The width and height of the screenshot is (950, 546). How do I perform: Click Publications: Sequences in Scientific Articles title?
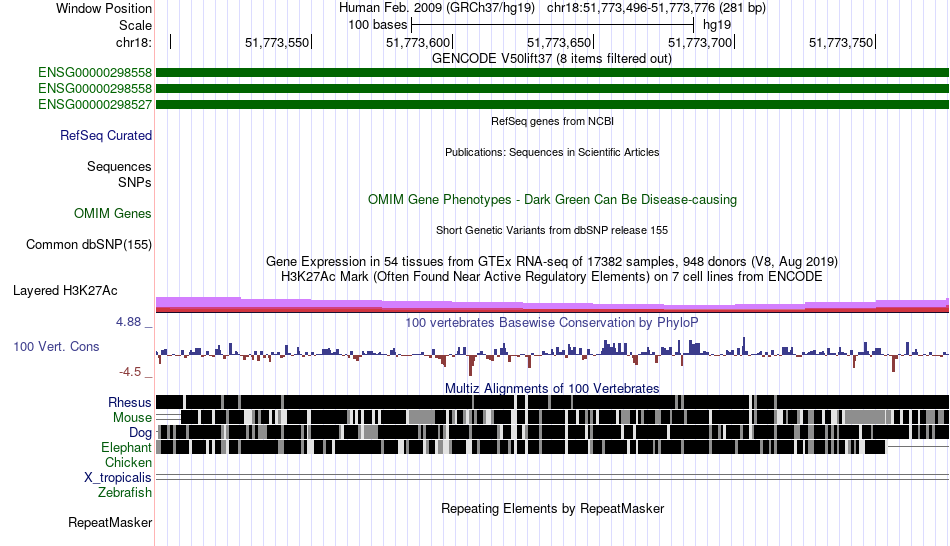tap(552, 152)
